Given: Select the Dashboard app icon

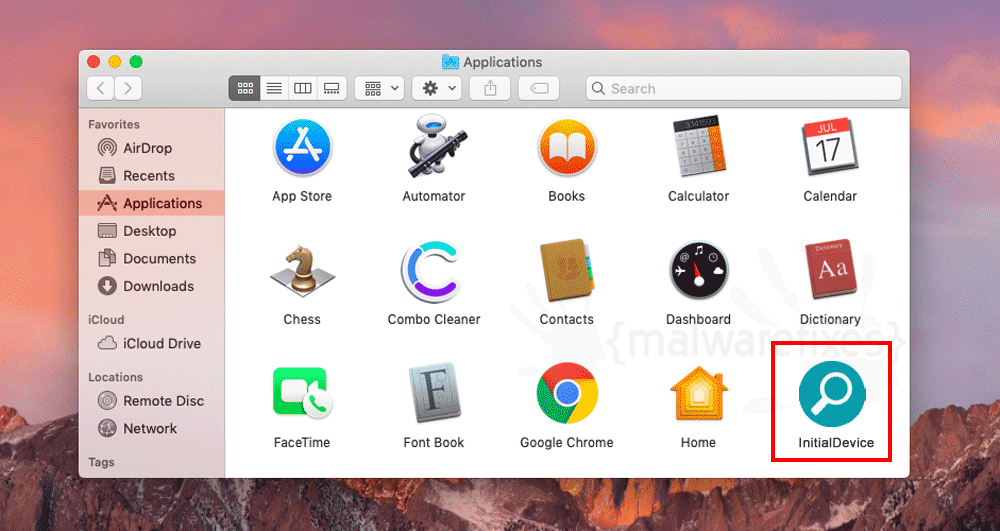Looking at the screenshot, I should [698, 270].
